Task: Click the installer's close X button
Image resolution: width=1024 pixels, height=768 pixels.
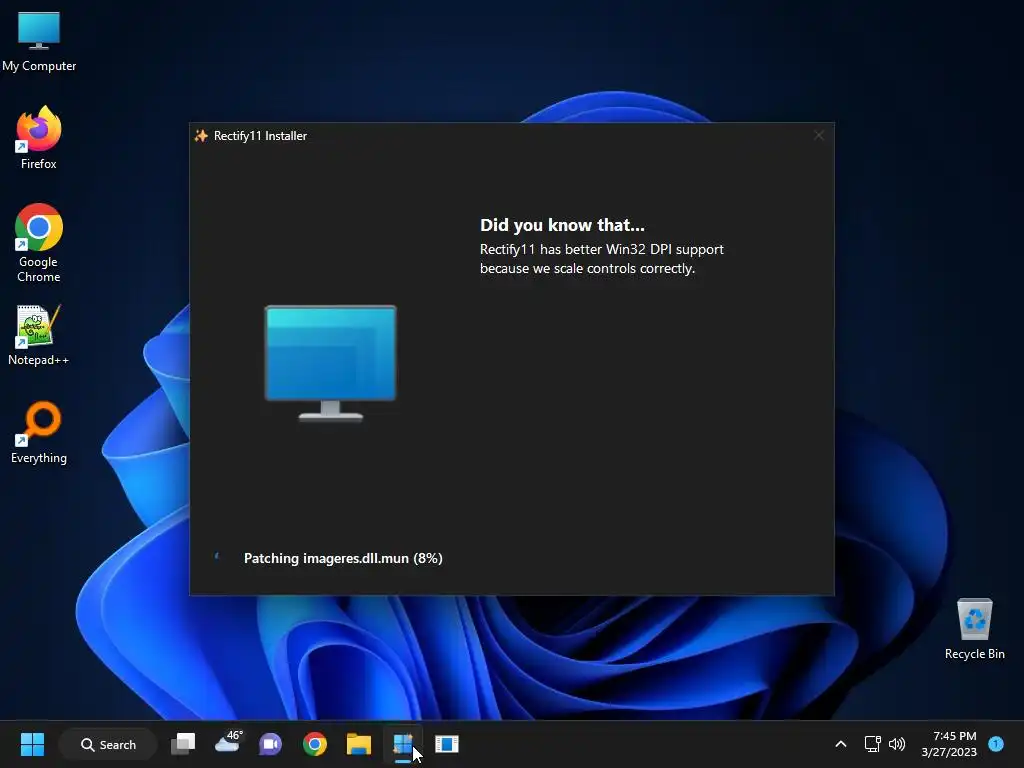Action: (x=819, y=135)
